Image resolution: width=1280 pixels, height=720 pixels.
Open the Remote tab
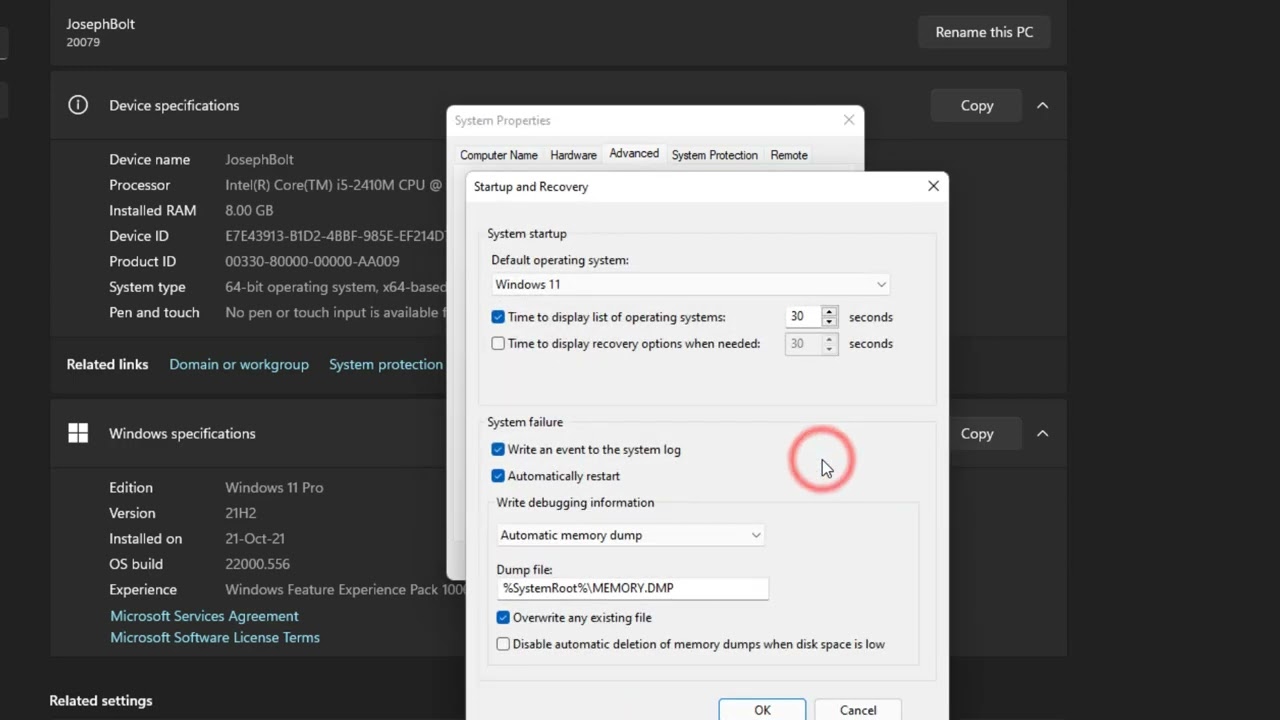(x=789, y=155)
